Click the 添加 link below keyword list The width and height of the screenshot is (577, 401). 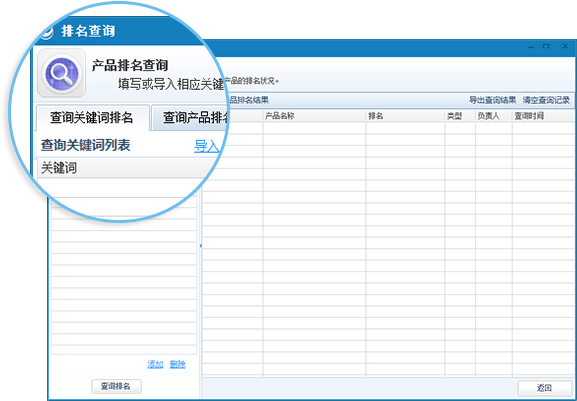point(155,365)
